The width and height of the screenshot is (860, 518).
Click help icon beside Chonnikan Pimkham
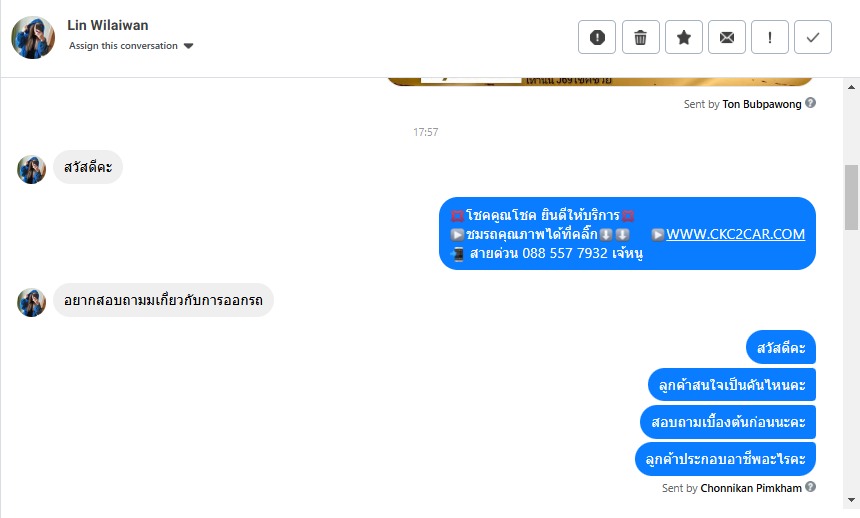810,487
